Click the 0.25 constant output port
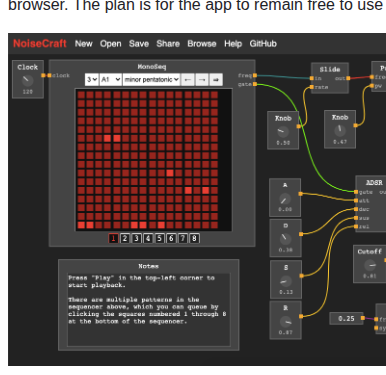The width and height of the screenshot is (386, 375). coord(363,318)
